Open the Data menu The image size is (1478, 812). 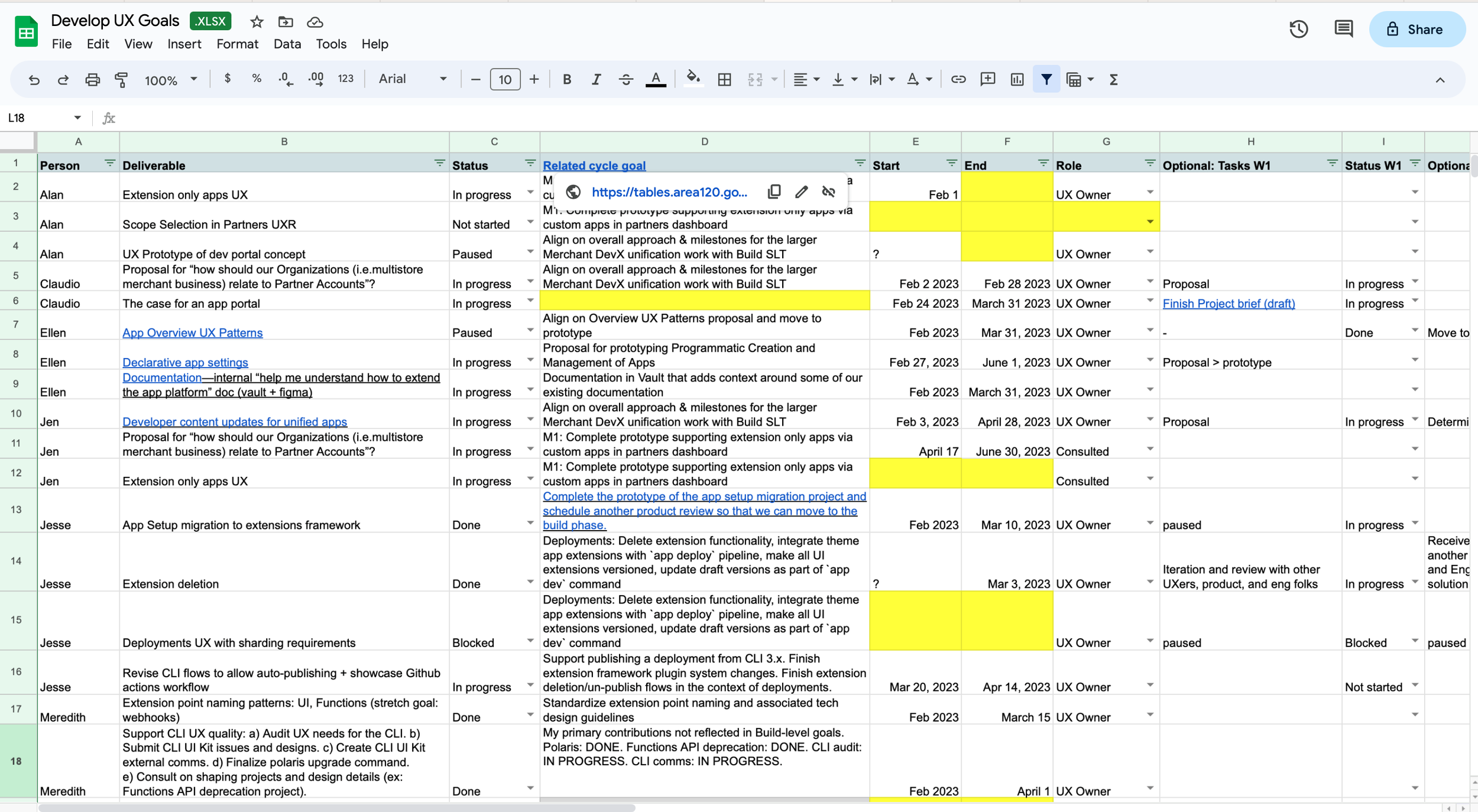[287, 44]
